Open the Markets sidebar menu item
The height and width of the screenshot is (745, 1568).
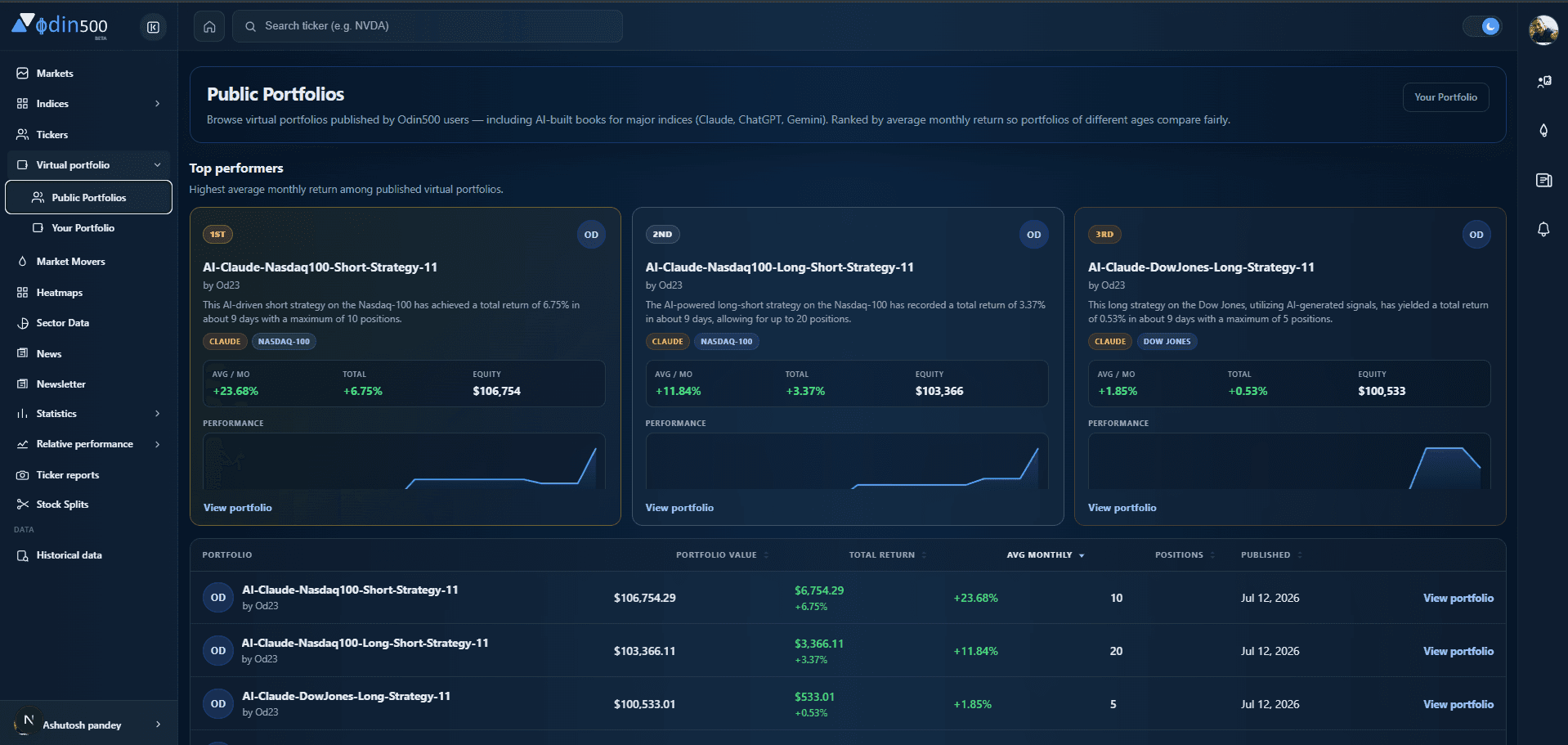point(88,74)
